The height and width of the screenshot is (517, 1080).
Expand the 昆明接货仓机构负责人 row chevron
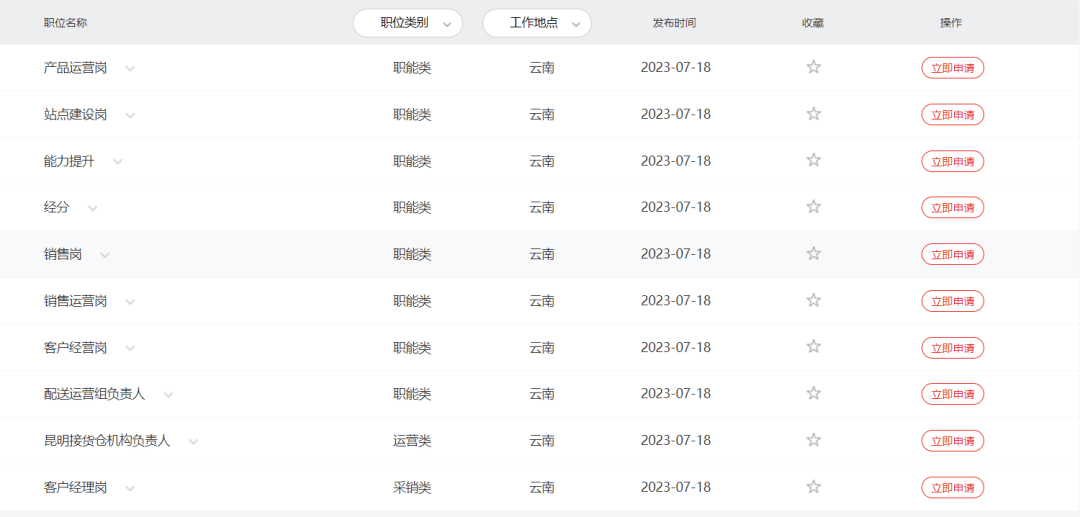[x=193, y=441]
